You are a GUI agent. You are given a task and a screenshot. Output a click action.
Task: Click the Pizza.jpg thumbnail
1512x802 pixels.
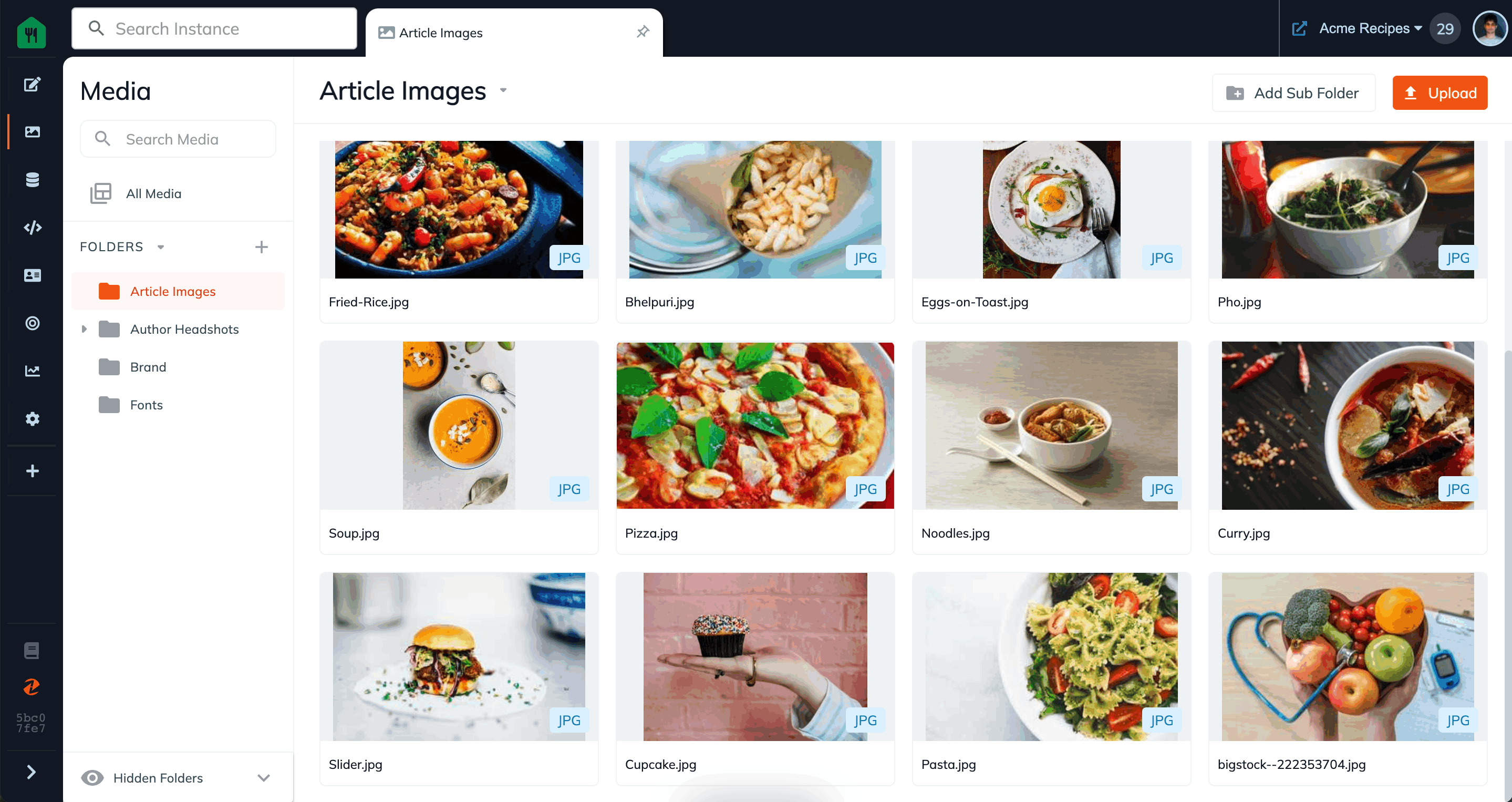coord(754,425)
